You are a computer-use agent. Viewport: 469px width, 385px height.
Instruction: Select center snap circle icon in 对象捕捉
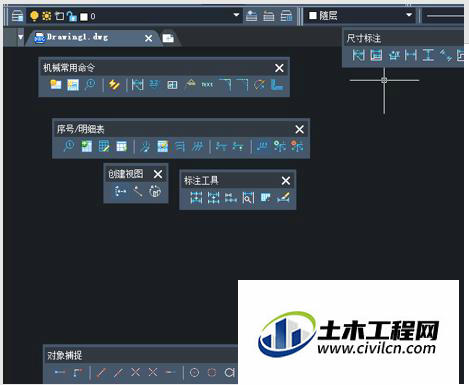tap(194, 372)
